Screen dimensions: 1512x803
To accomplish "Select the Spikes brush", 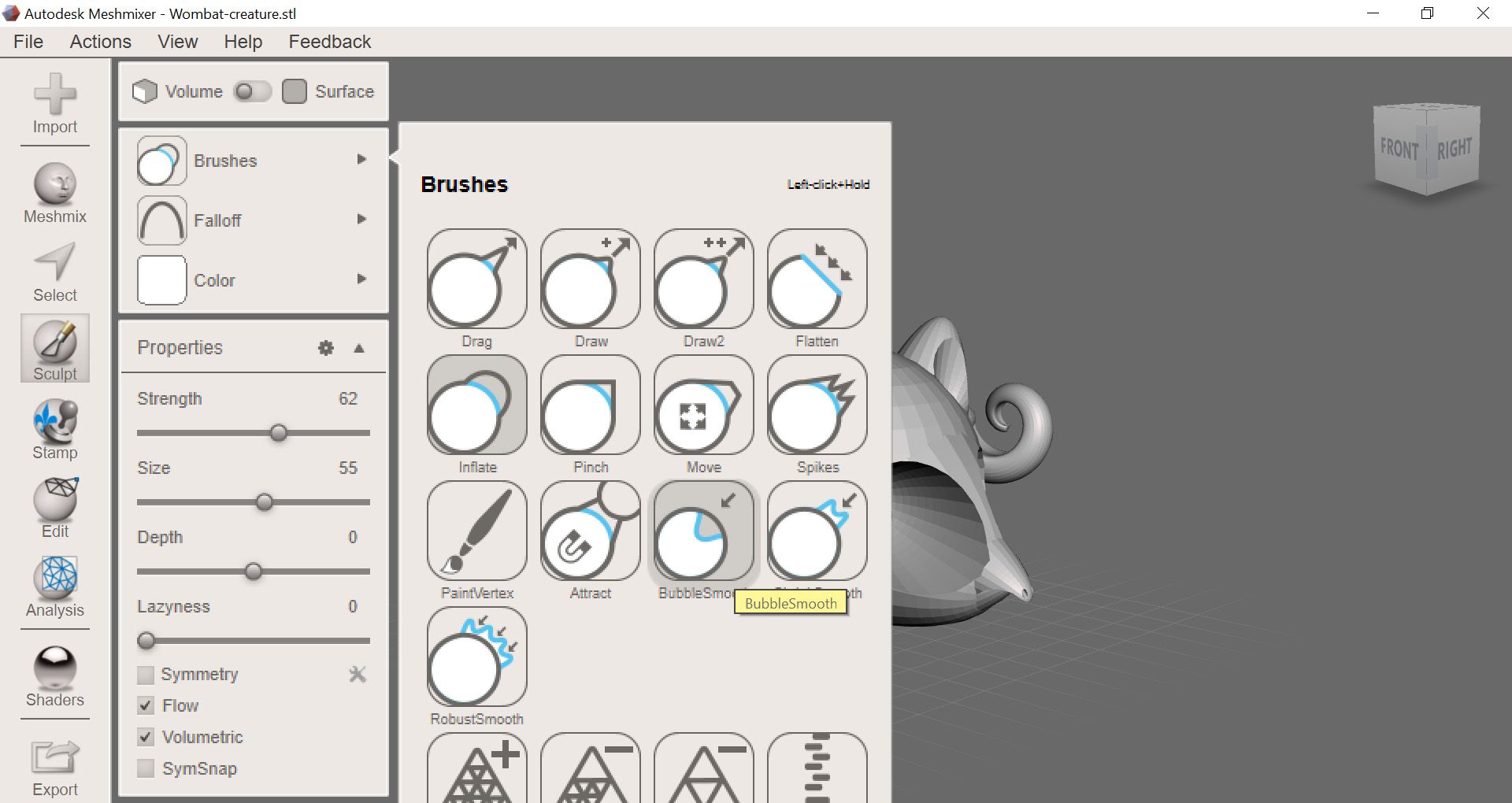I will pos(817,405).
